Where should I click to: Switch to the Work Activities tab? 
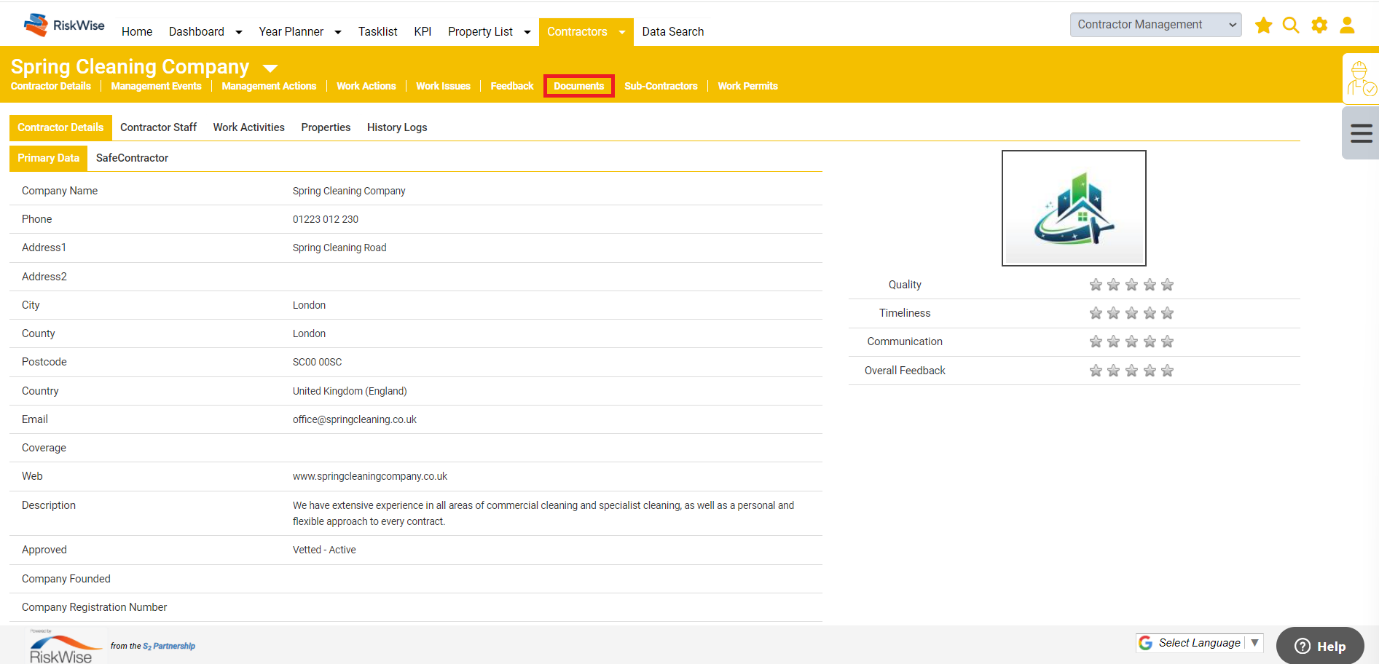pyautogui.click(x=249, y=128)
